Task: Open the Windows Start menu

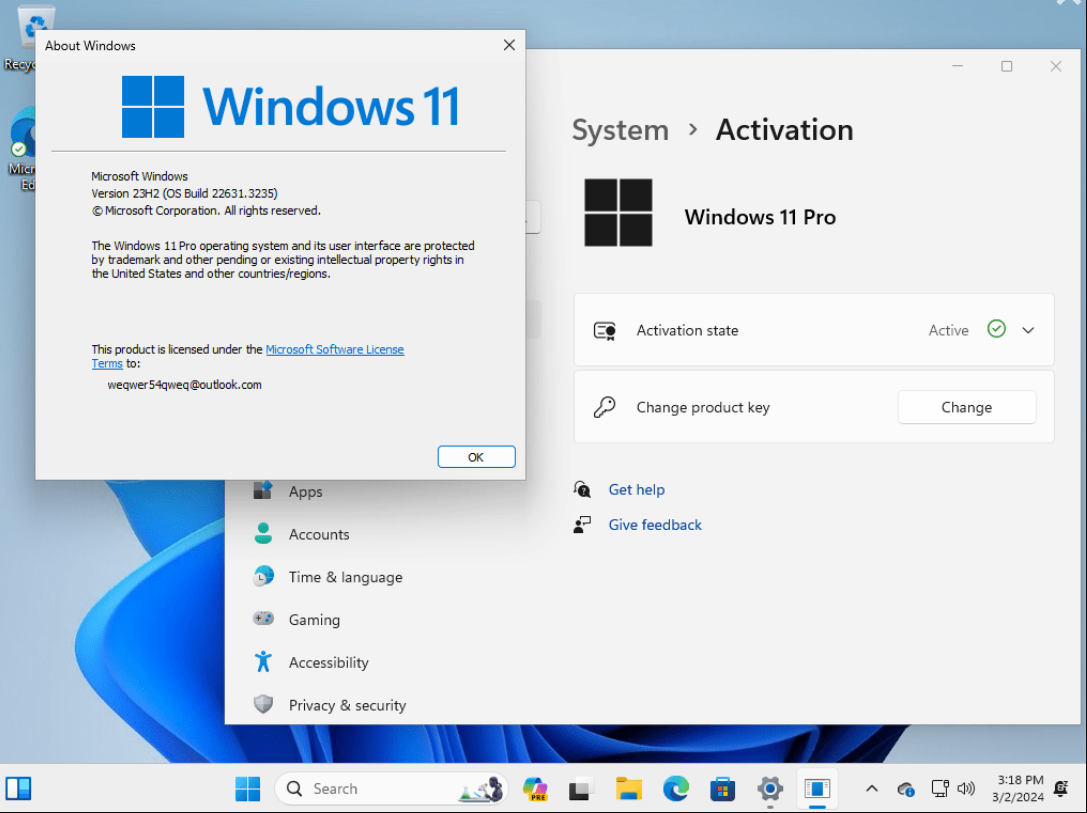Action: pos(247,789)
